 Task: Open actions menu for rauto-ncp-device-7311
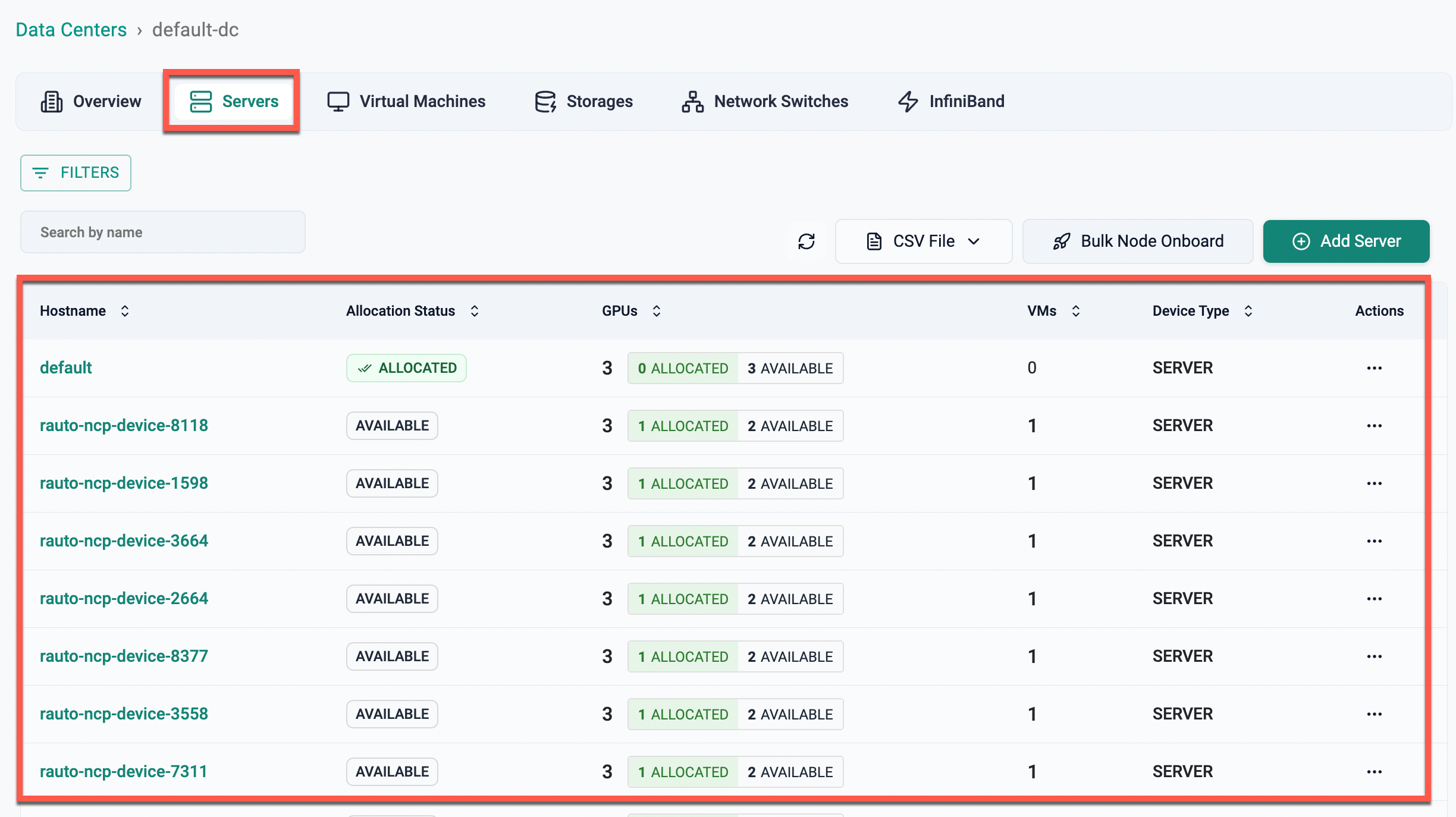coord(1374,772)
